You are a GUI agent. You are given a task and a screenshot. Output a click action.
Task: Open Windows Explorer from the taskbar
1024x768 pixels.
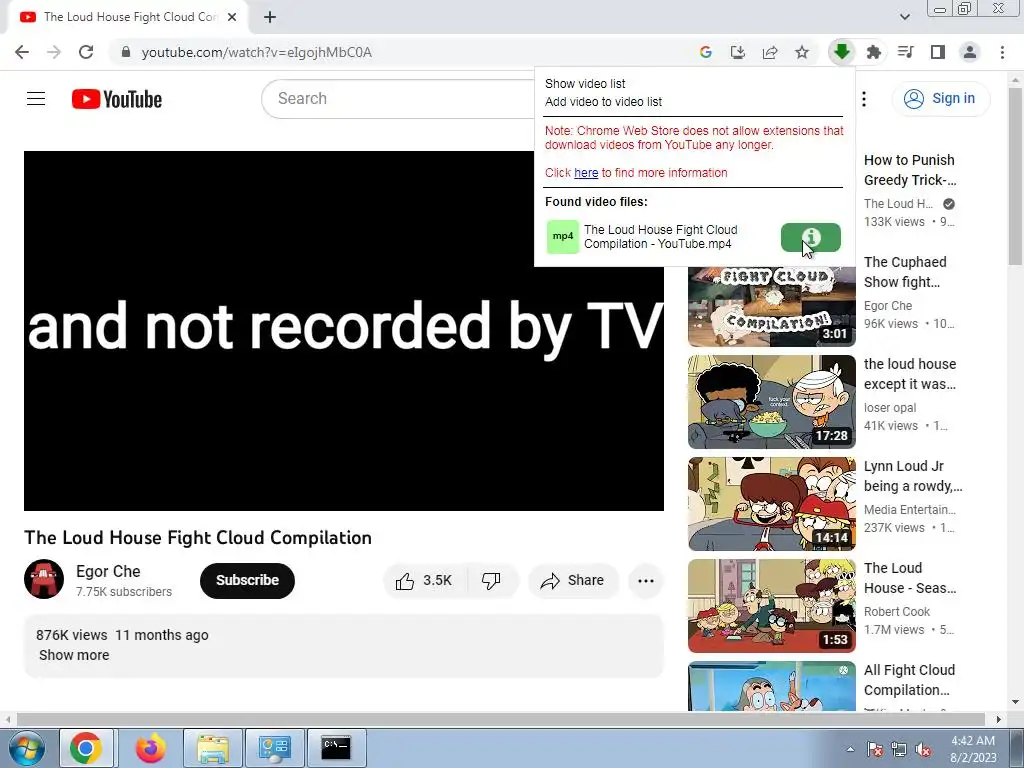click(x=213, y=748)
